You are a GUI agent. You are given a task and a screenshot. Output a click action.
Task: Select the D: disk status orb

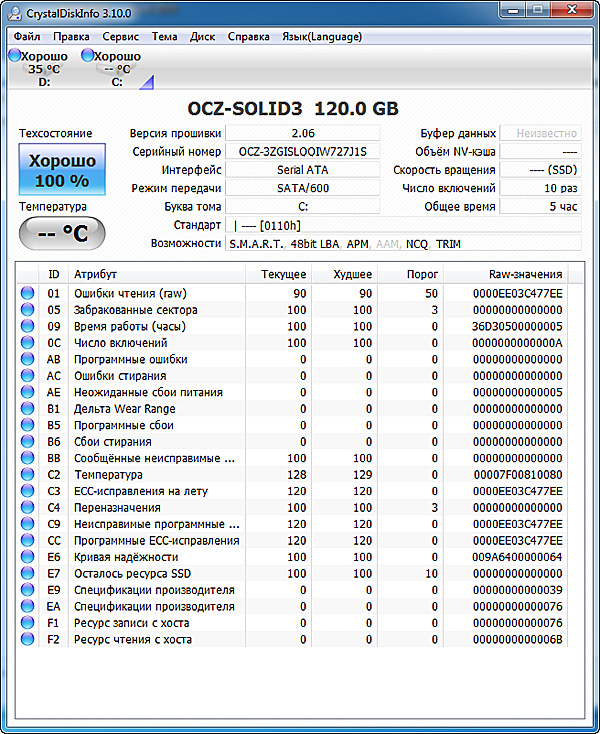pyautogui.click(x=14, y=56)
